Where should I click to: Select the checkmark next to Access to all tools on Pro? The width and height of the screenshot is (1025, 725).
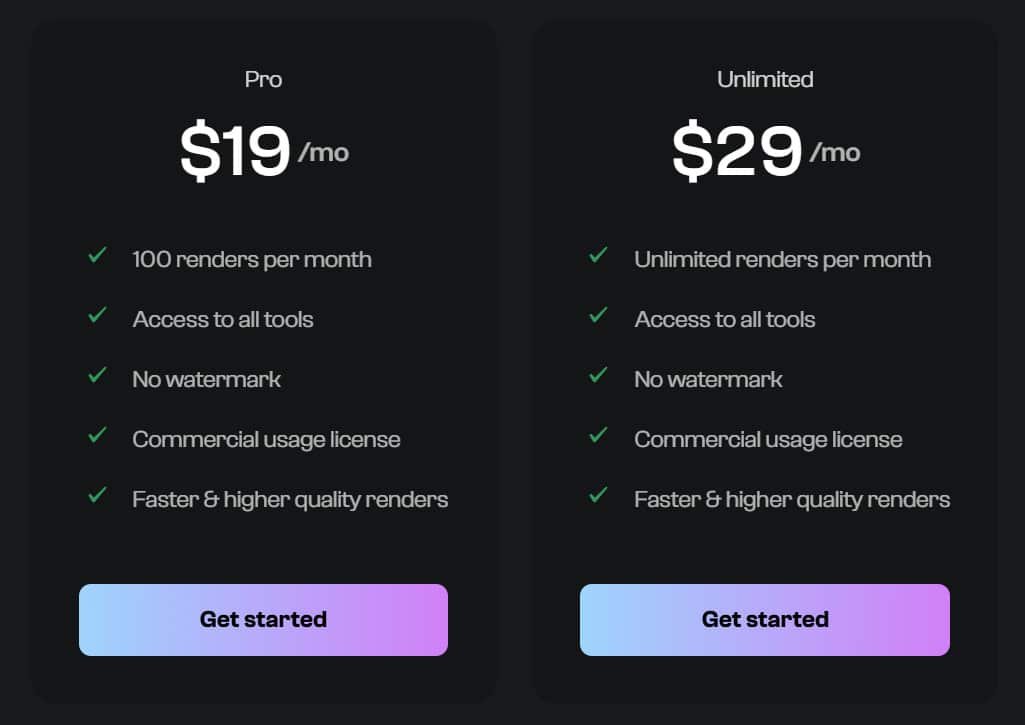(97, 315)
